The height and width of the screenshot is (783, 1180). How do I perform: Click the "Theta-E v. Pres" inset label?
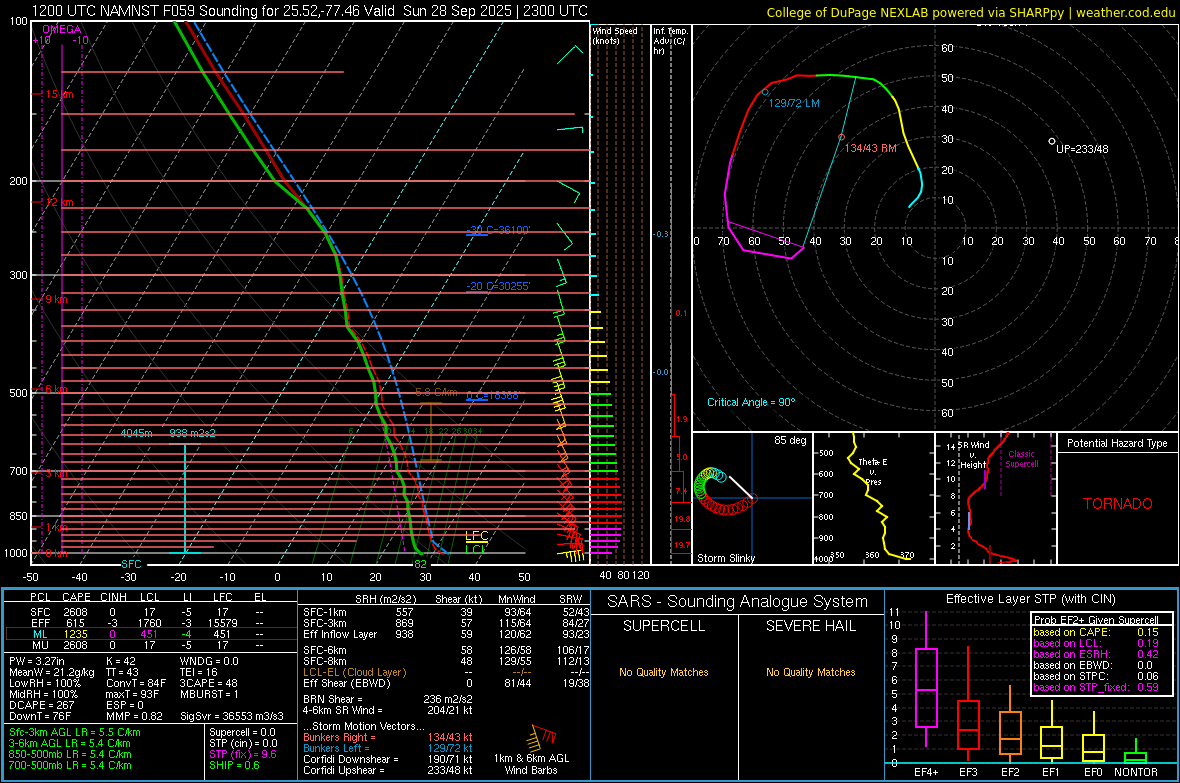[872, 472]
